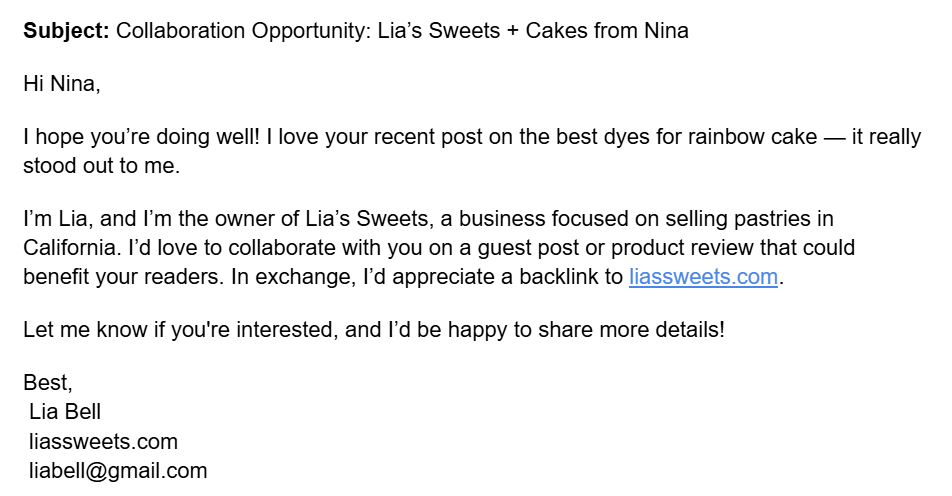
Task: Click the signature name "Lia Bell"
Action: pyautogui.click(x=66, y=411)
